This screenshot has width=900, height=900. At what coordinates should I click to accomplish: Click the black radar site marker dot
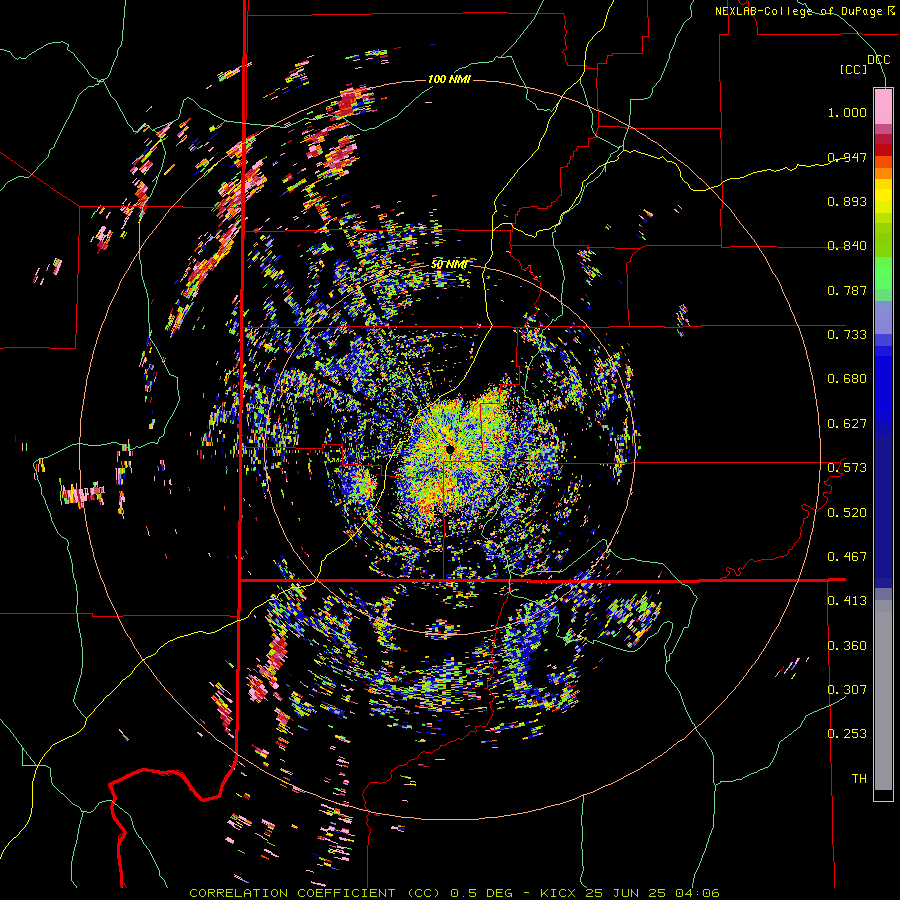(450, 449)
